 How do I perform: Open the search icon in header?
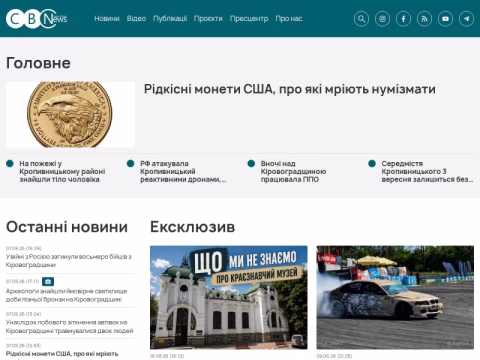pyautogui.click(x=361, y=19)
